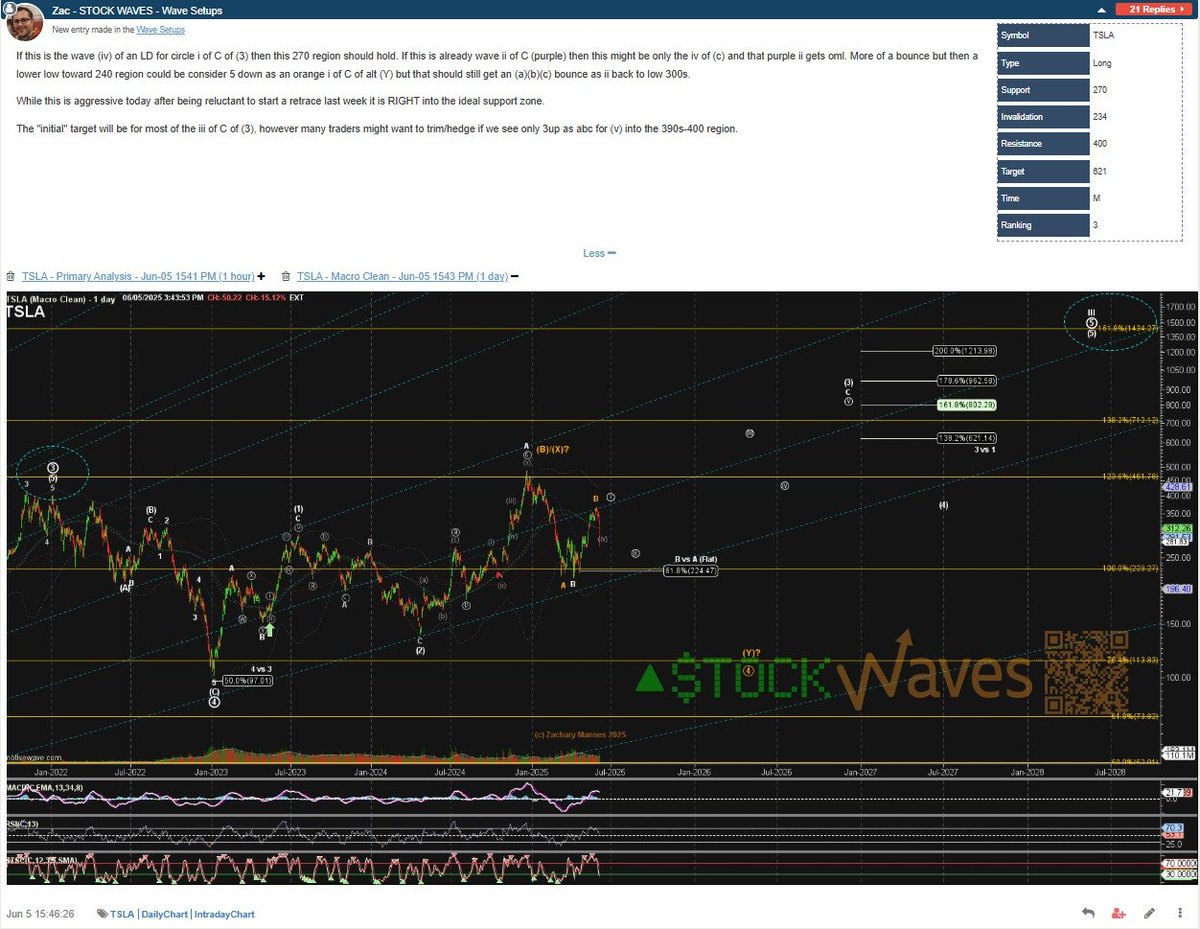The width and height of the screenshot is (1200, 929).
Task: Click the post timestamp Jun 5 15:46:26
Action: coord(40,914)
